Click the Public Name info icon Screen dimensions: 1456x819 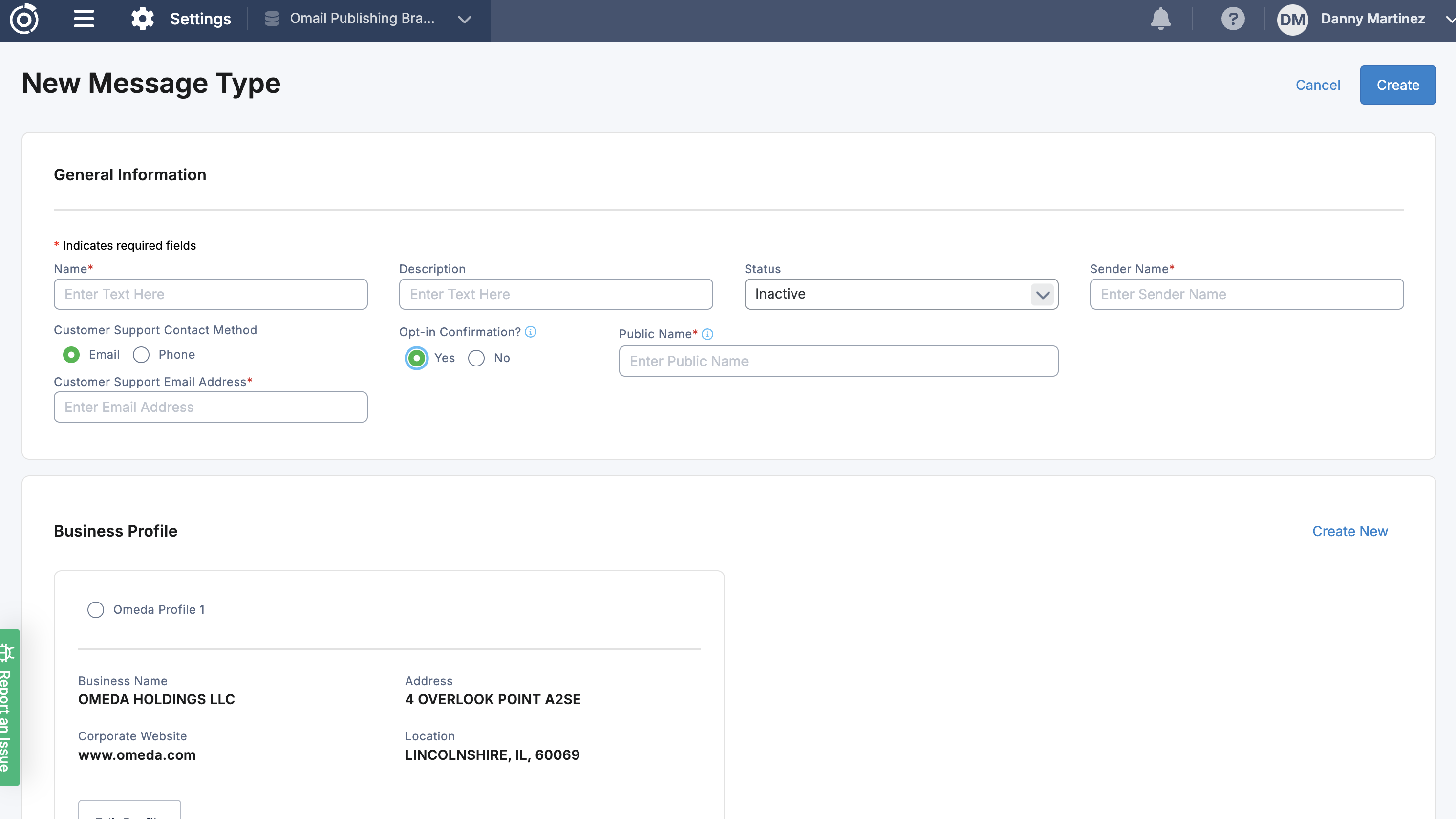pos(708,334)
